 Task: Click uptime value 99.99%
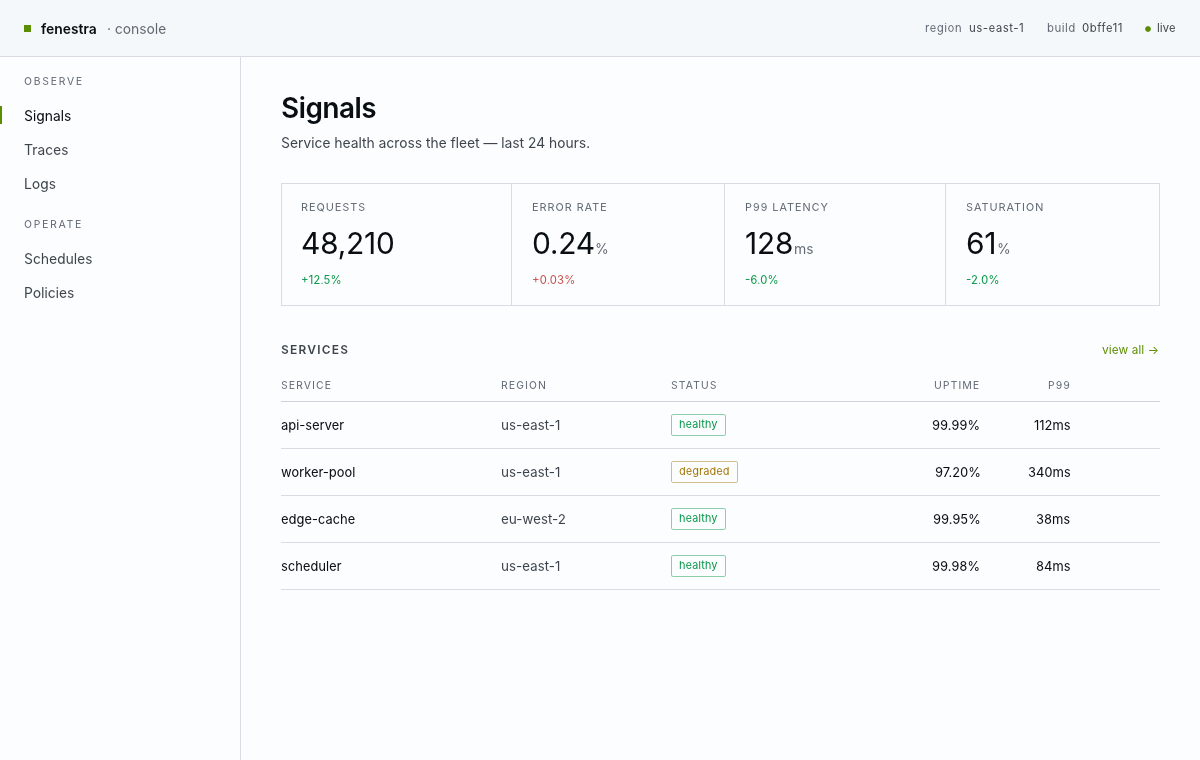[x=956, y=425]
